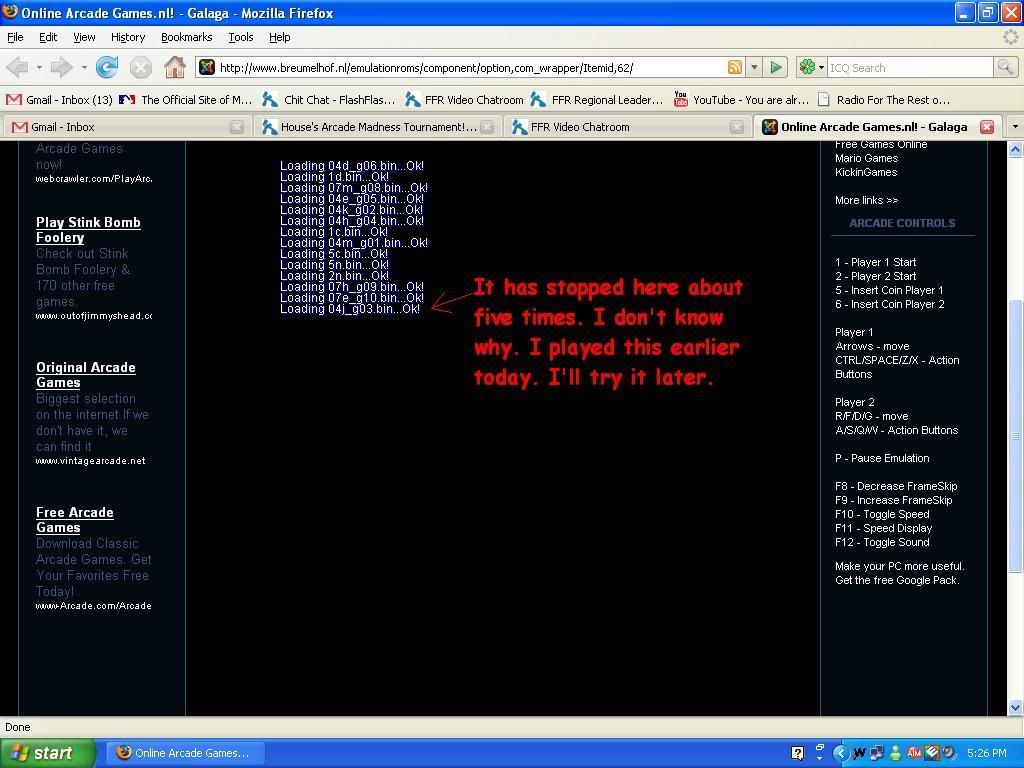Image resolution: width=1024 pixels, height=768 pixels.
Task: Open the Play Stink Bomb Foolery link
Action: pos(88,230)
